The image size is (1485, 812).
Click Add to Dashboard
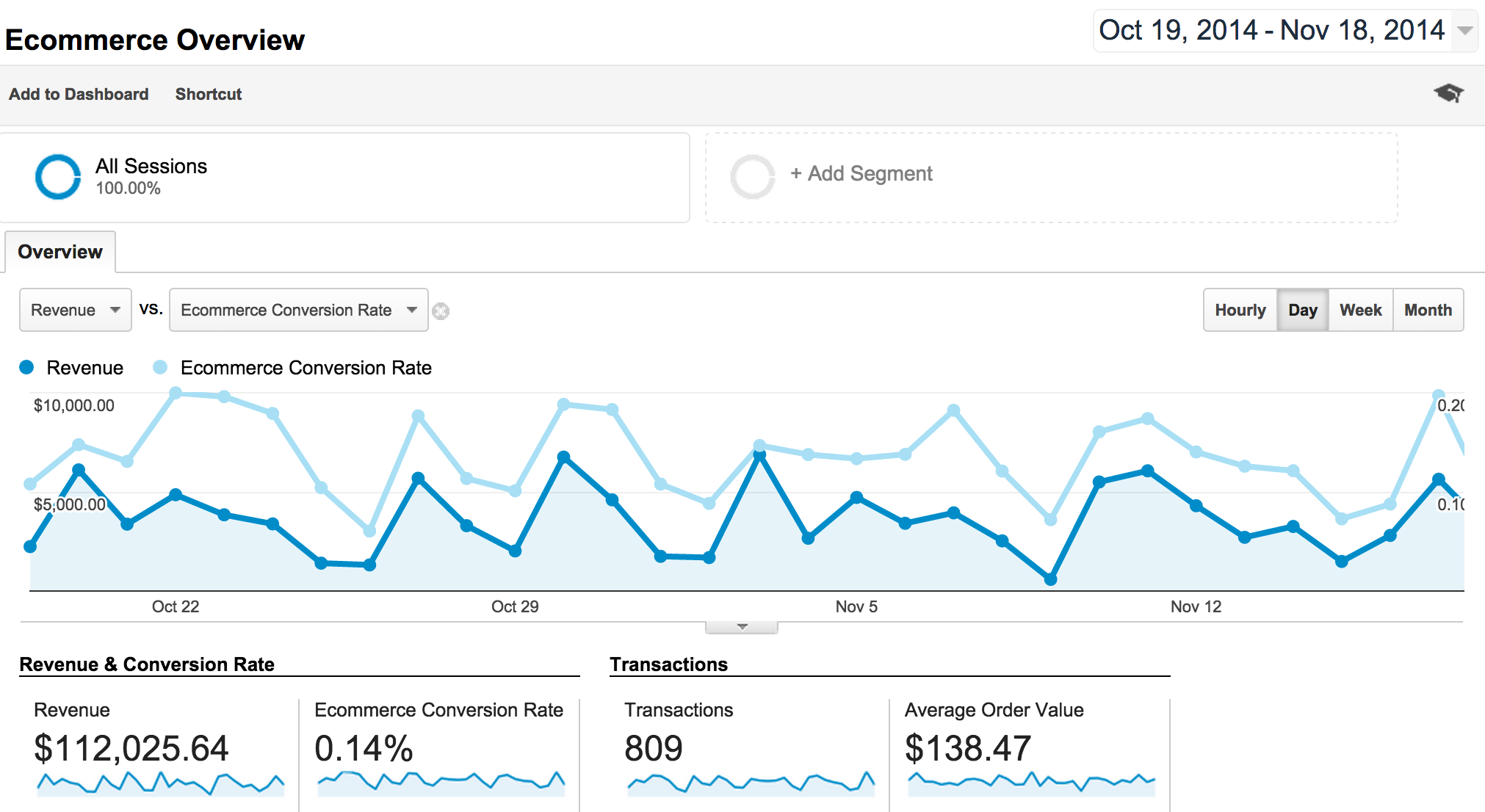79,94
